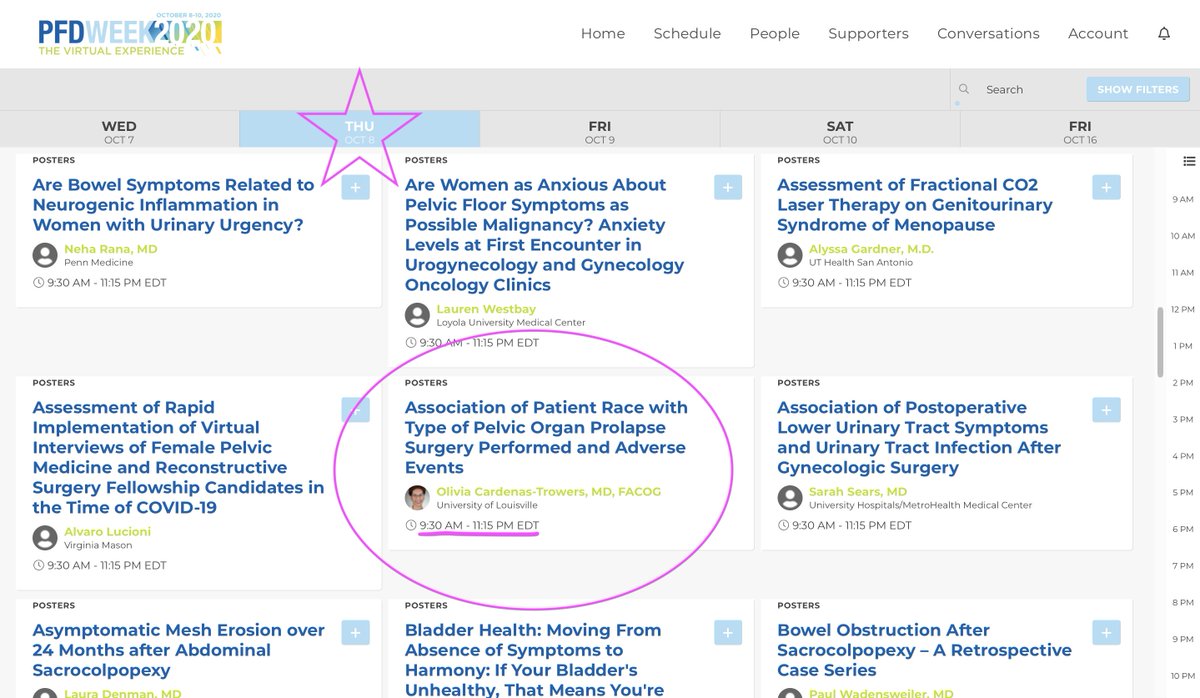Add 'Bladder Health' poster with plus button

(x=728, y=632)
